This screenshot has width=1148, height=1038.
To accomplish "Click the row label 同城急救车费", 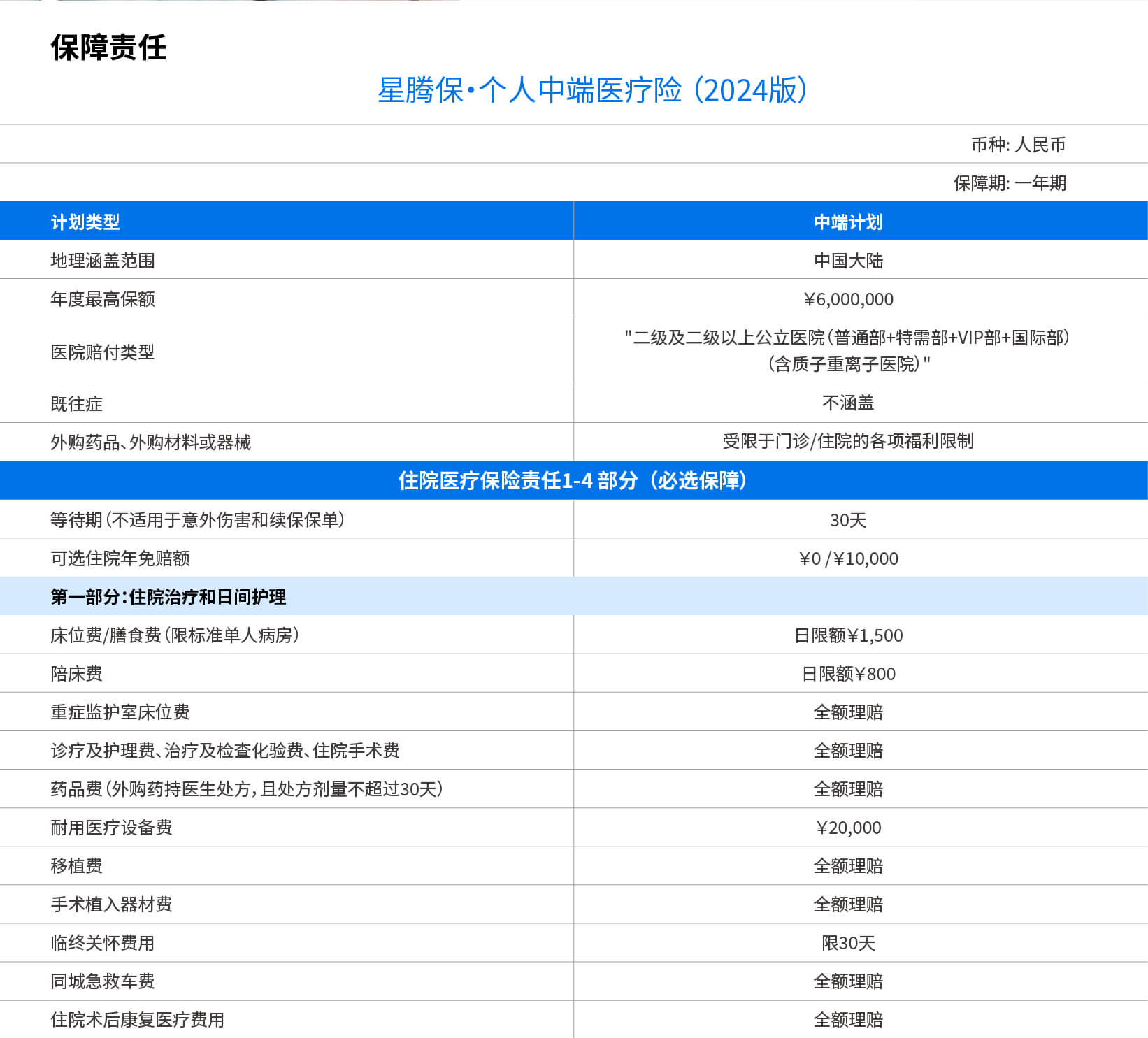I will (103, 981).
